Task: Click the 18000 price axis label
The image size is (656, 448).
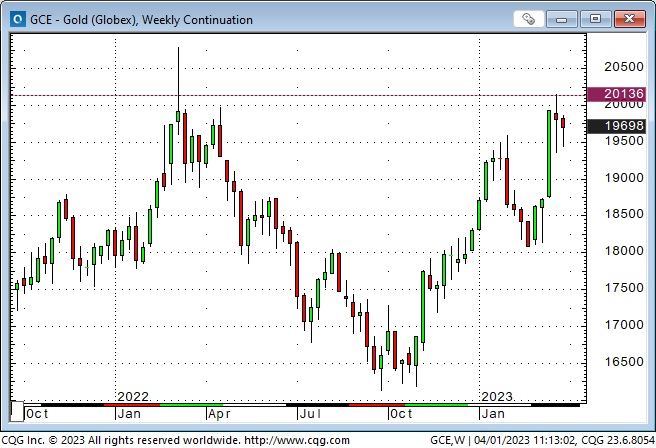Action: 623,251
